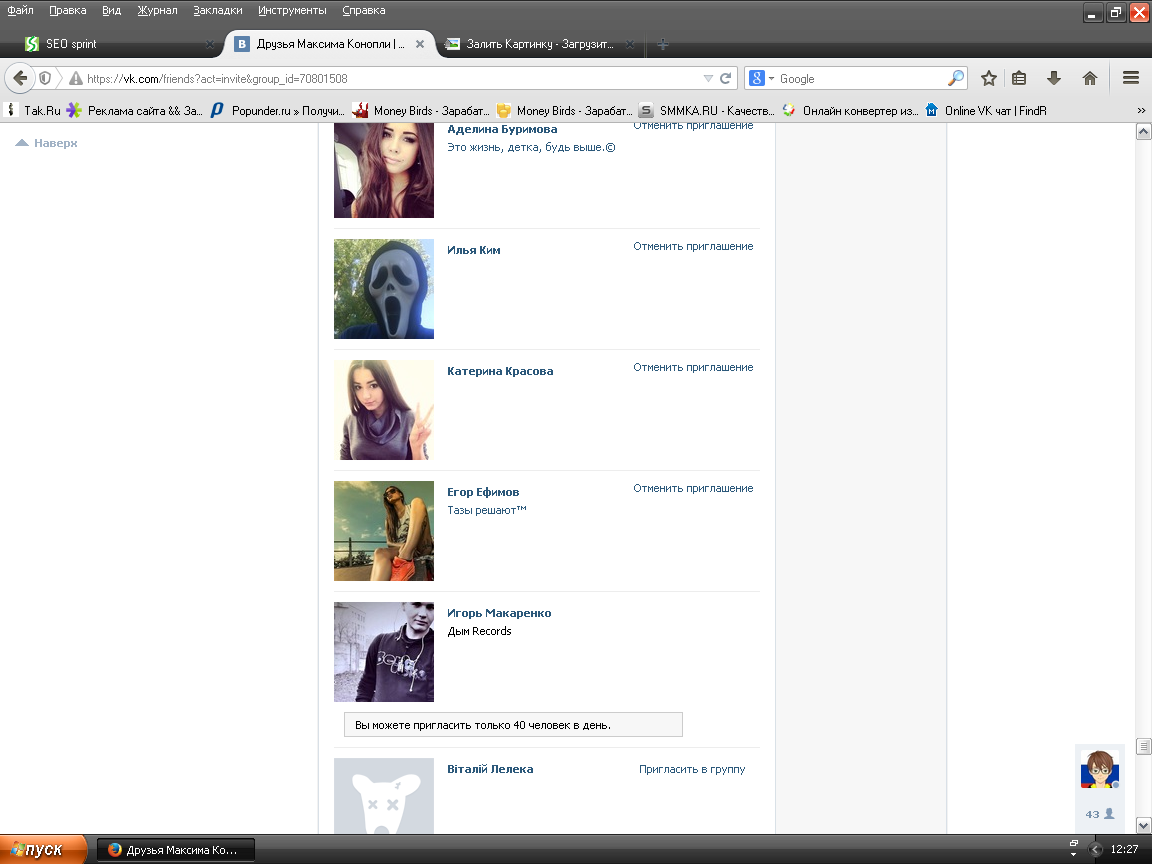
Task: Click the Google search engine icon
Action: [x=757, y=79]
